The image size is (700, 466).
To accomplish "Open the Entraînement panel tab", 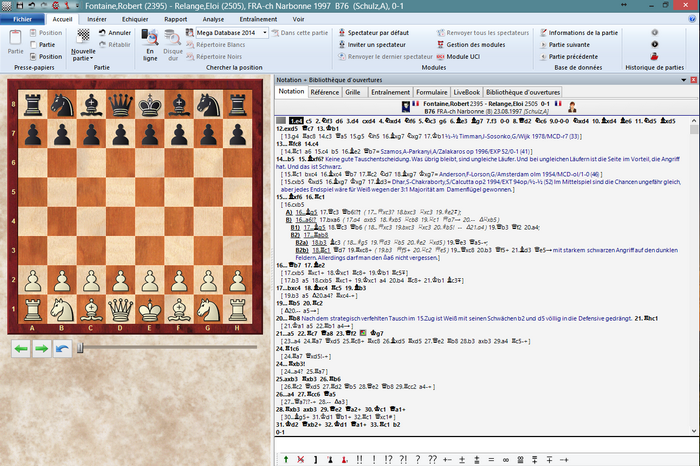I will [390, 92].
